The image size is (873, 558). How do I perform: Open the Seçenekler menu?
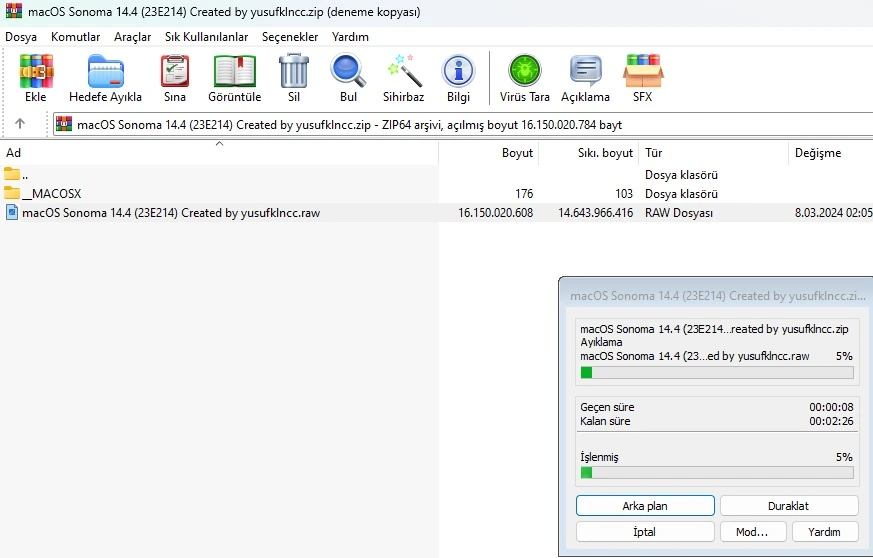pyautogui.click(x=290, y=37)
